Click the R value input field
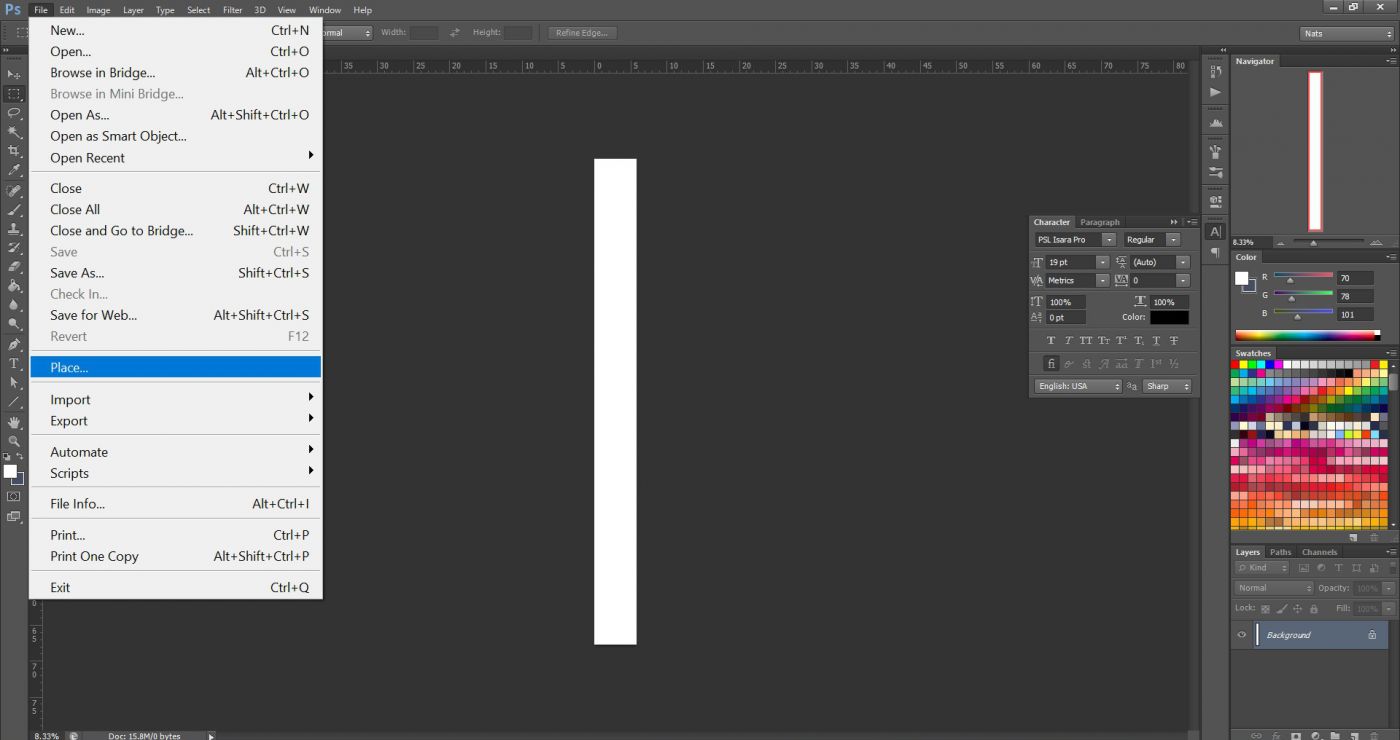 [1355, 278]
